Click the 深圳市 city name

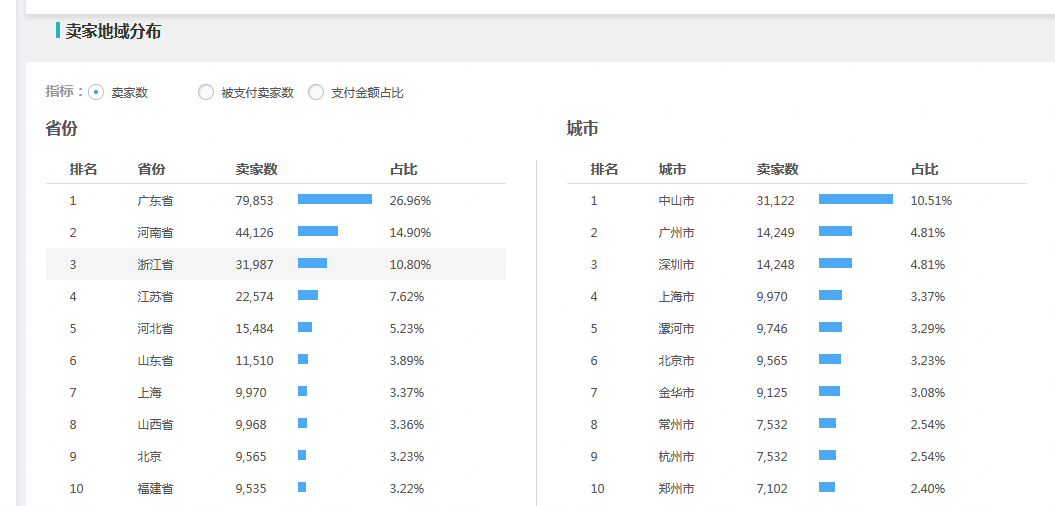677,264
